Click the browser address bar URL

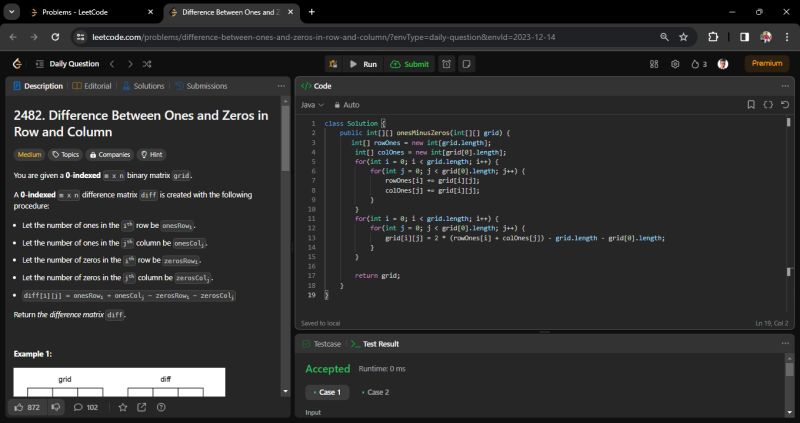click(323, 37)
